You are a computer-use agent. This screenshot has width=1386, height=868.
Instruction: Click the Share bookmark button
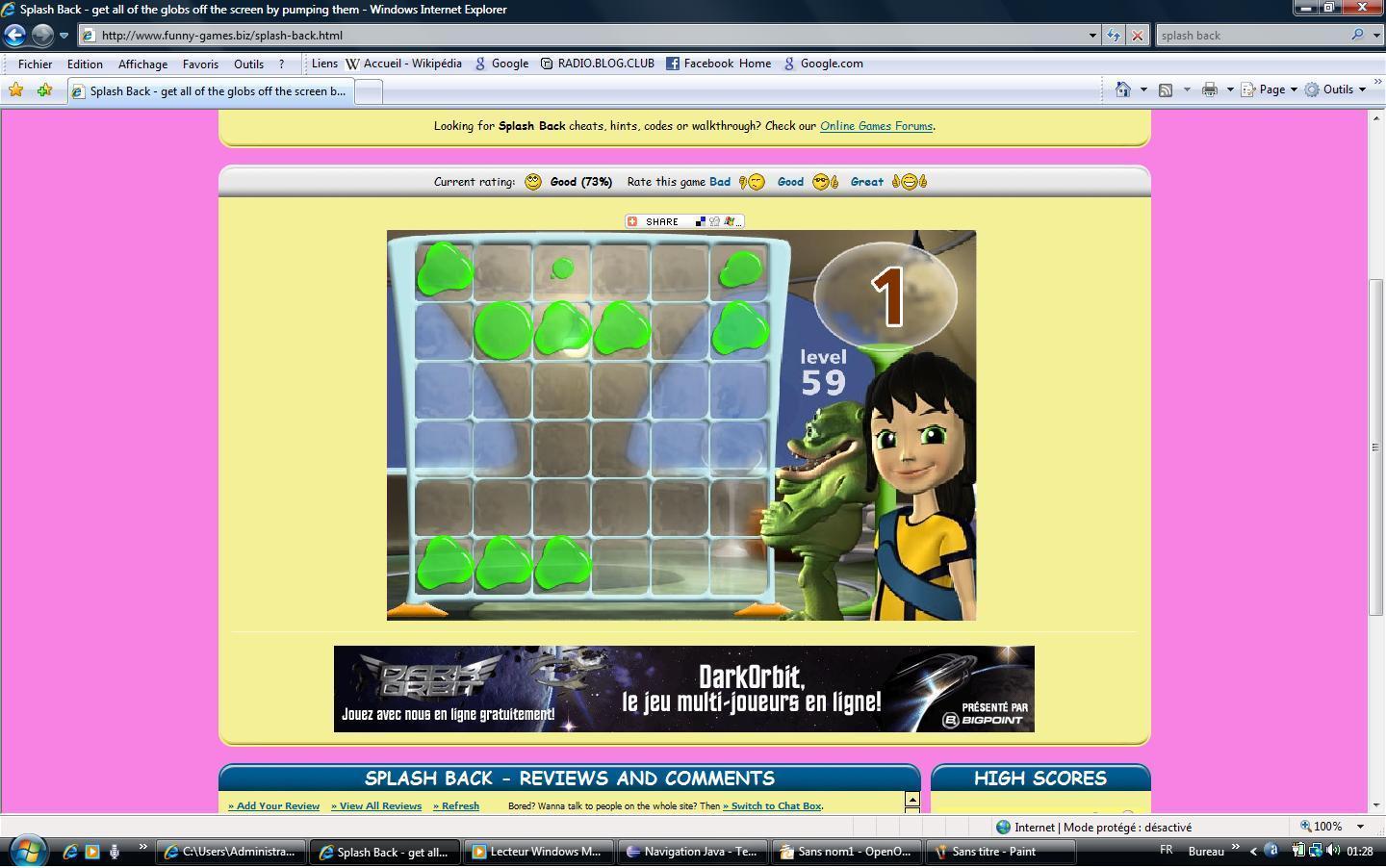coord(683,221)
